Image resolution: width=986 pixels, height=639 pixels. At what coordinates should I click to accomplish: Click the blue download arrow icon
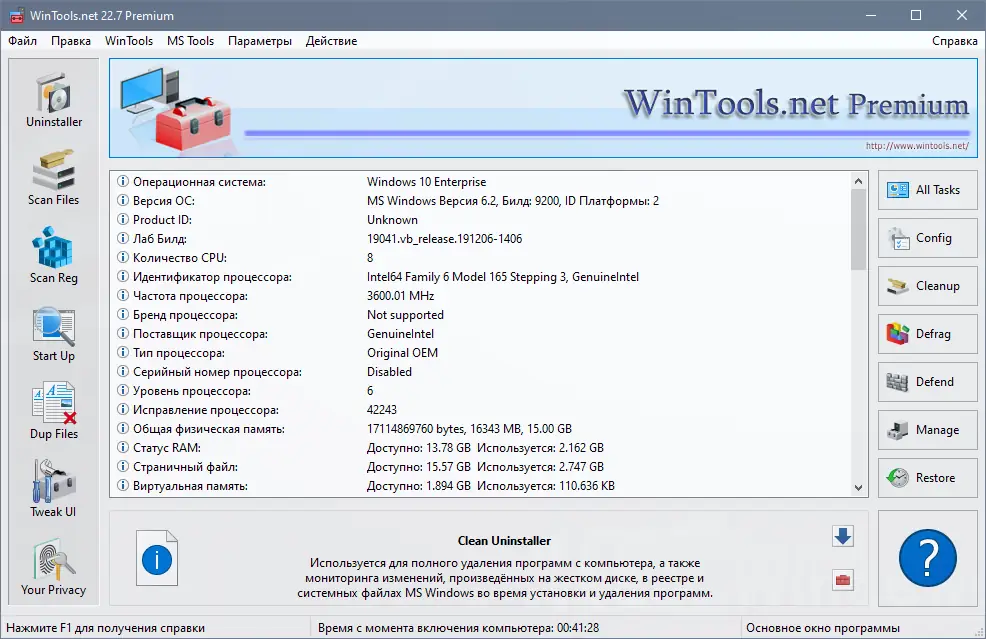click(842, 536)
